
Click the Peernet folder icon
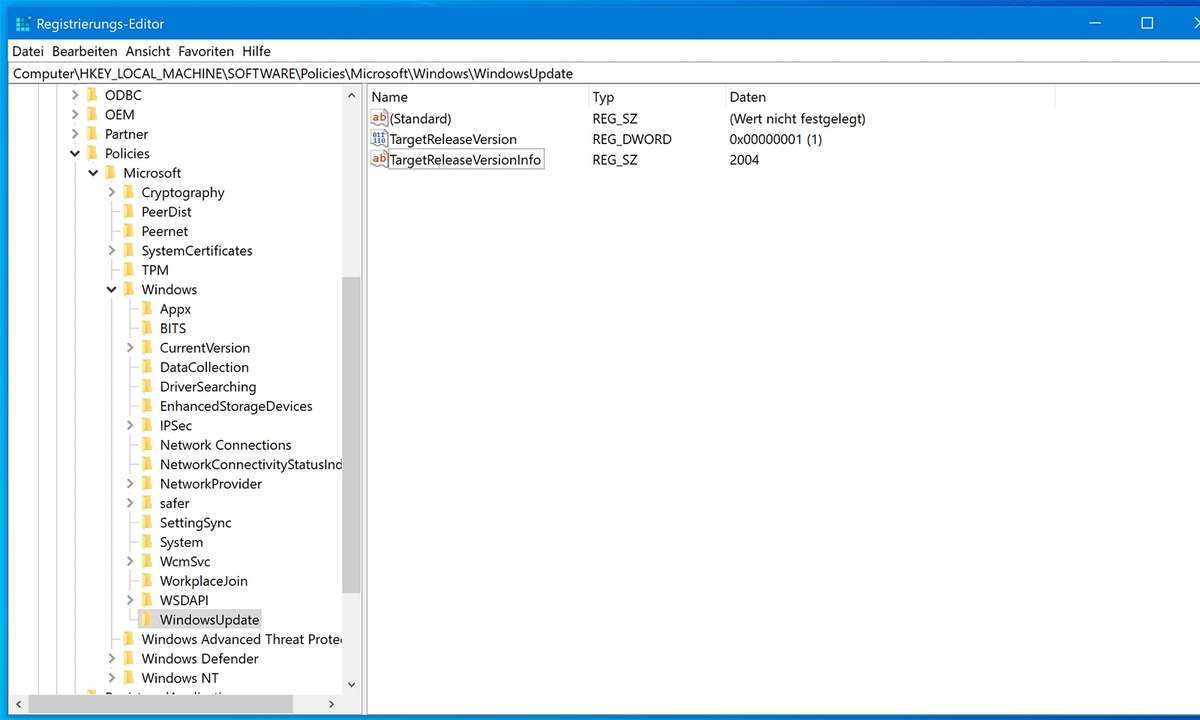tap(129, 231)
